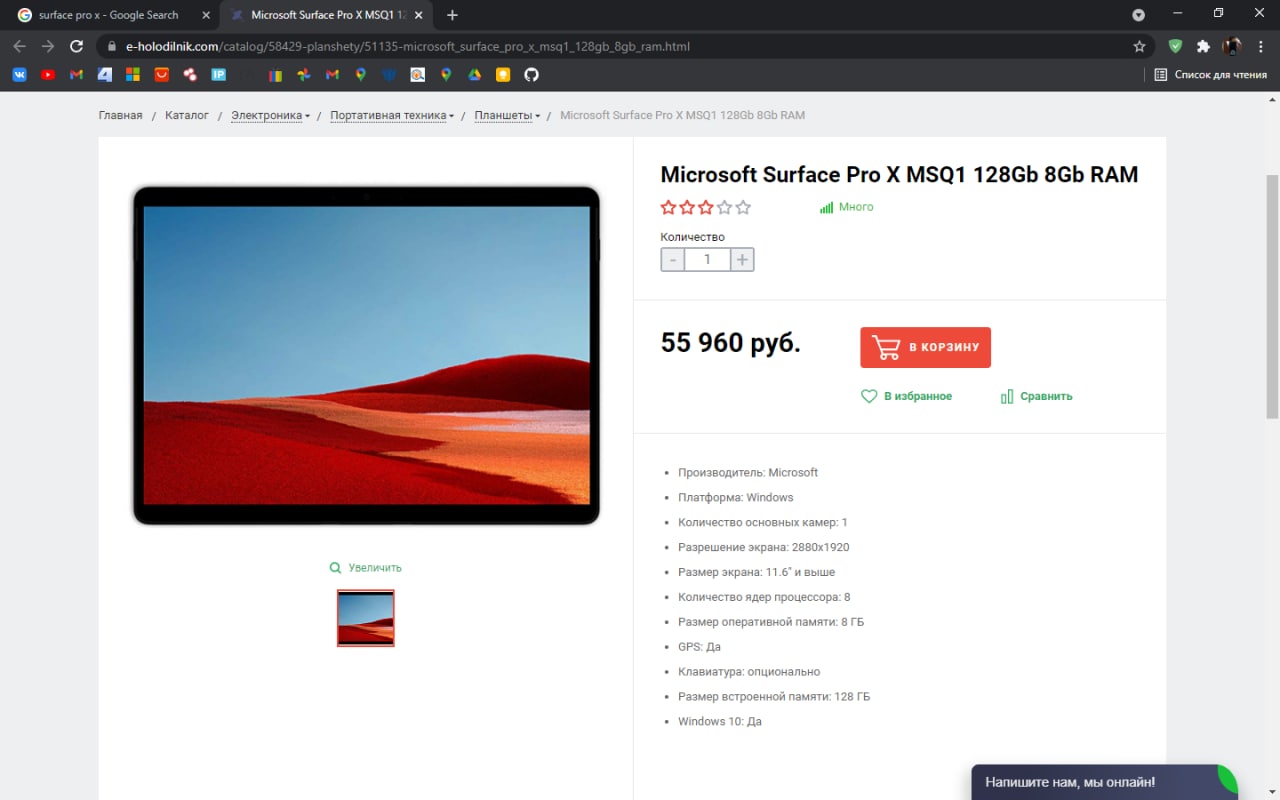Open the green shield adblock extension

tap(1175, 46)
